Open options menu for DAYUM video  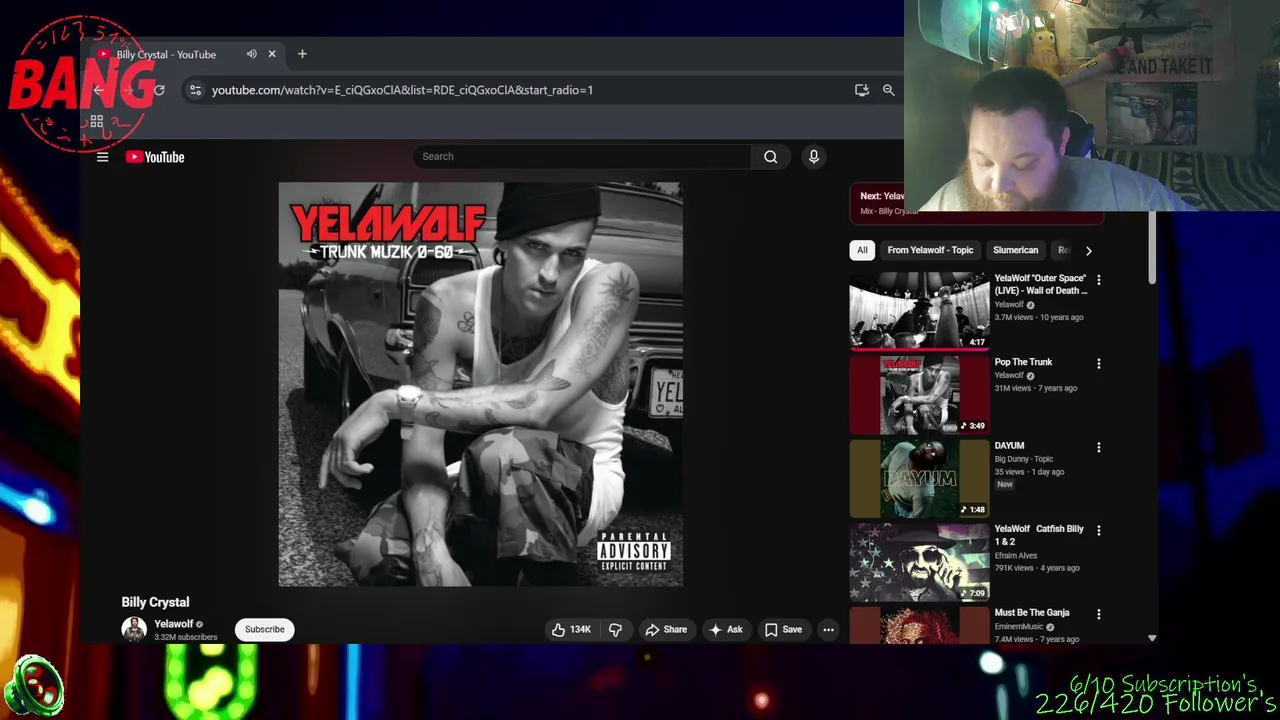1098,447
